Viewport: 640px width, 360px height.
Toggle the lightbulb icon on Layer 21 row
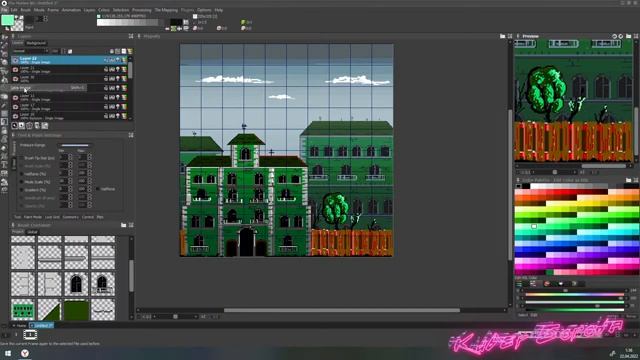click(x=118, y=69)
